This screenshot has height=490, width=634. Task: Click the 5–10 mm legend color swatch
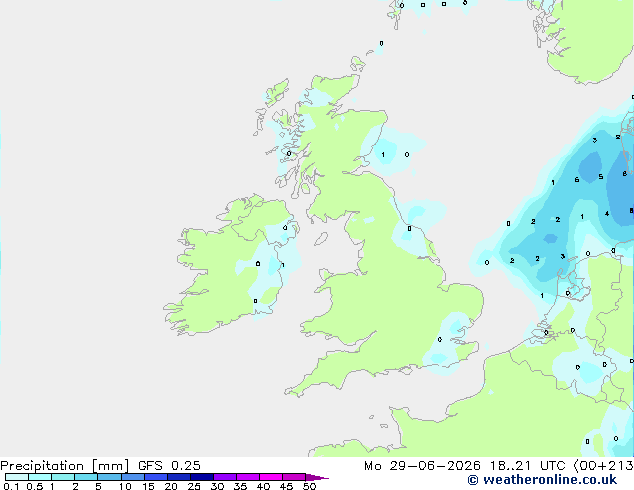[x=109, y=477]
